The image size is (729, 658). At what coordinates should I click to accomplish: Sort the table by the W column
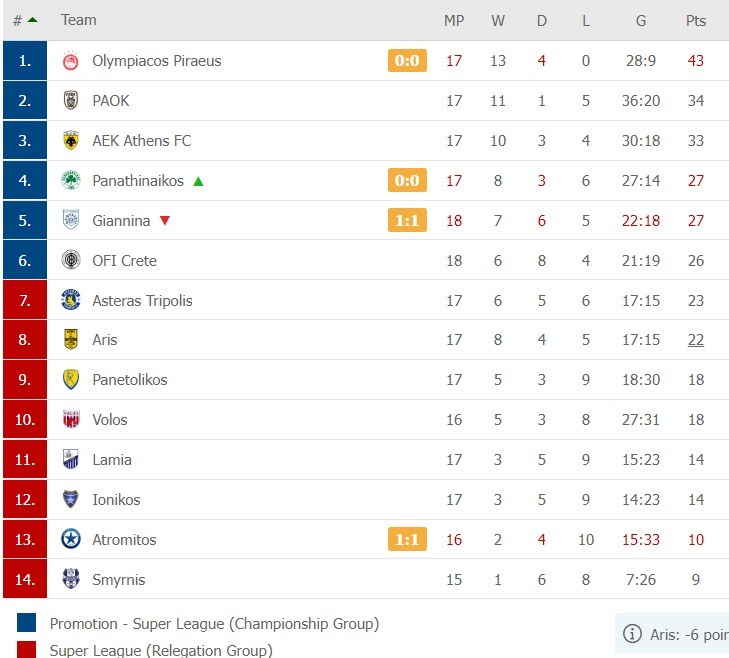coord(498,20)
